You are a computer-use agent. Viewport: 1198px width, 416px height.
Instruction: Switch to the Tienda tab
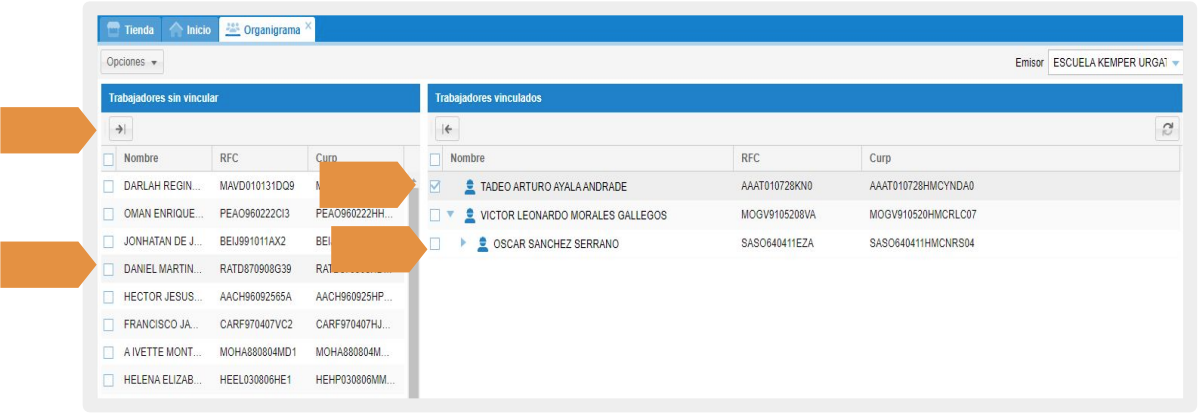130,30
